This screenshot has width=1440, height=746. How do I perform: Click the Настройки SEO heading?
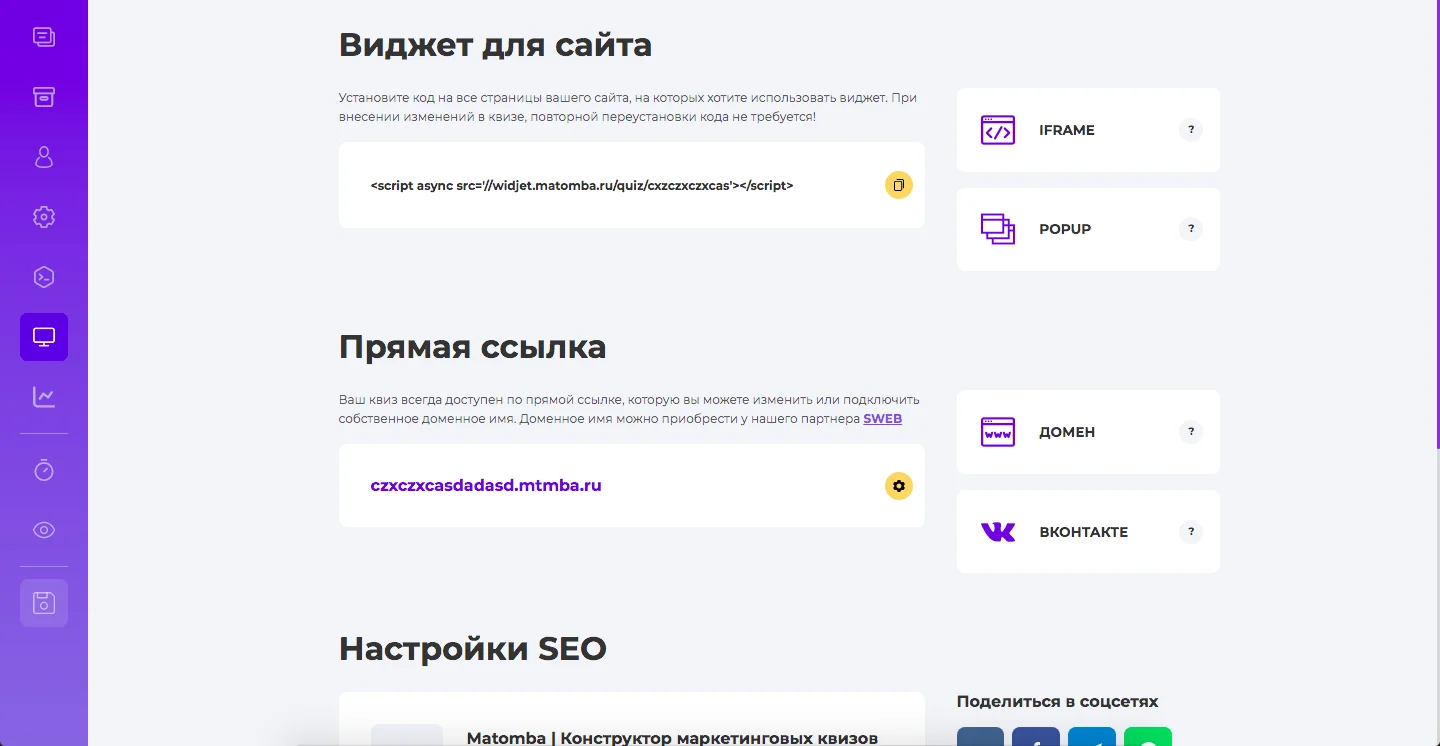[473, 649]
